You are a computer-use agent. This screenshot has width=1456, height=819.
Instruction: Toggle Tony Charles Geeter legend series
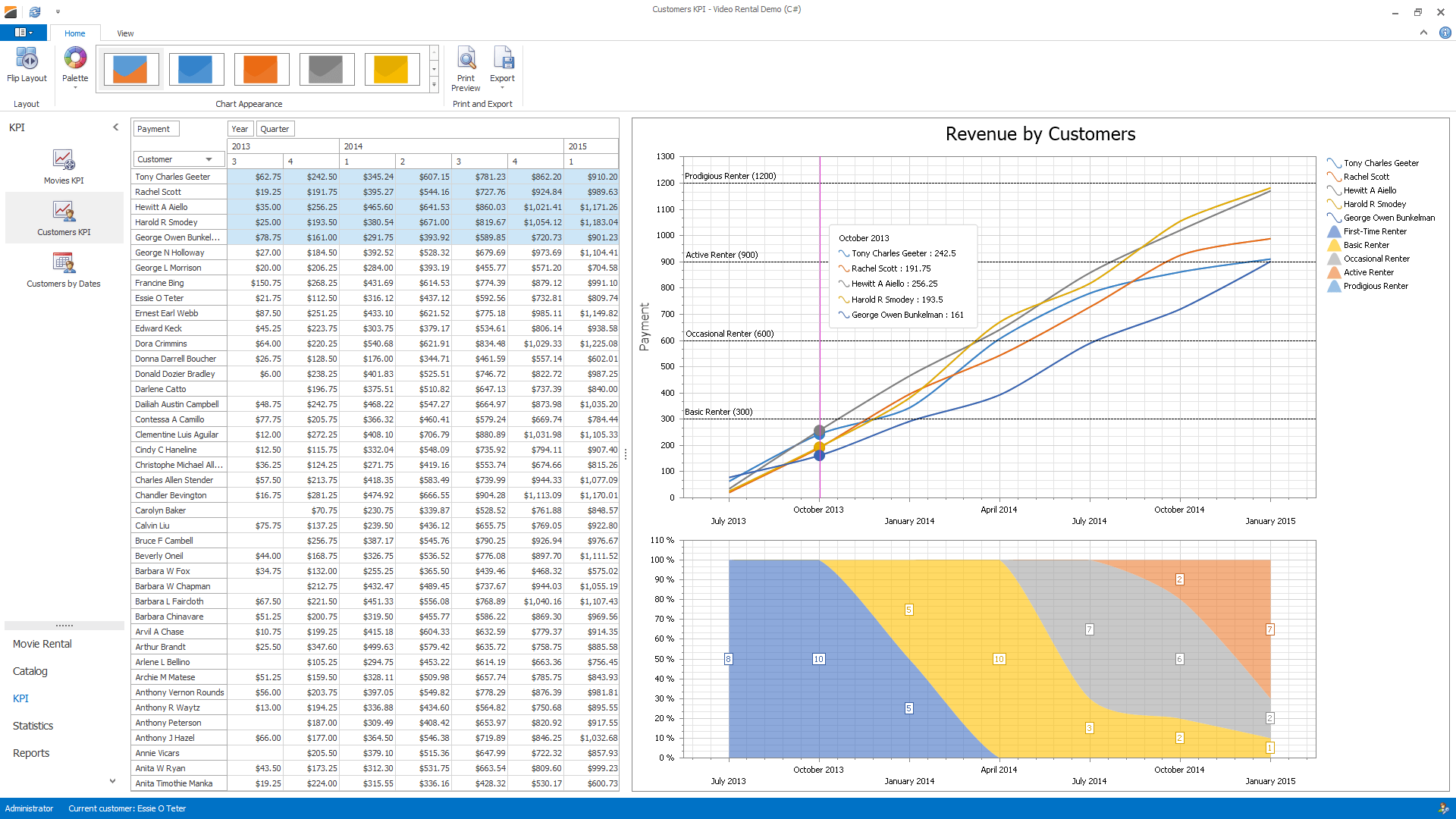(1380, 163)
